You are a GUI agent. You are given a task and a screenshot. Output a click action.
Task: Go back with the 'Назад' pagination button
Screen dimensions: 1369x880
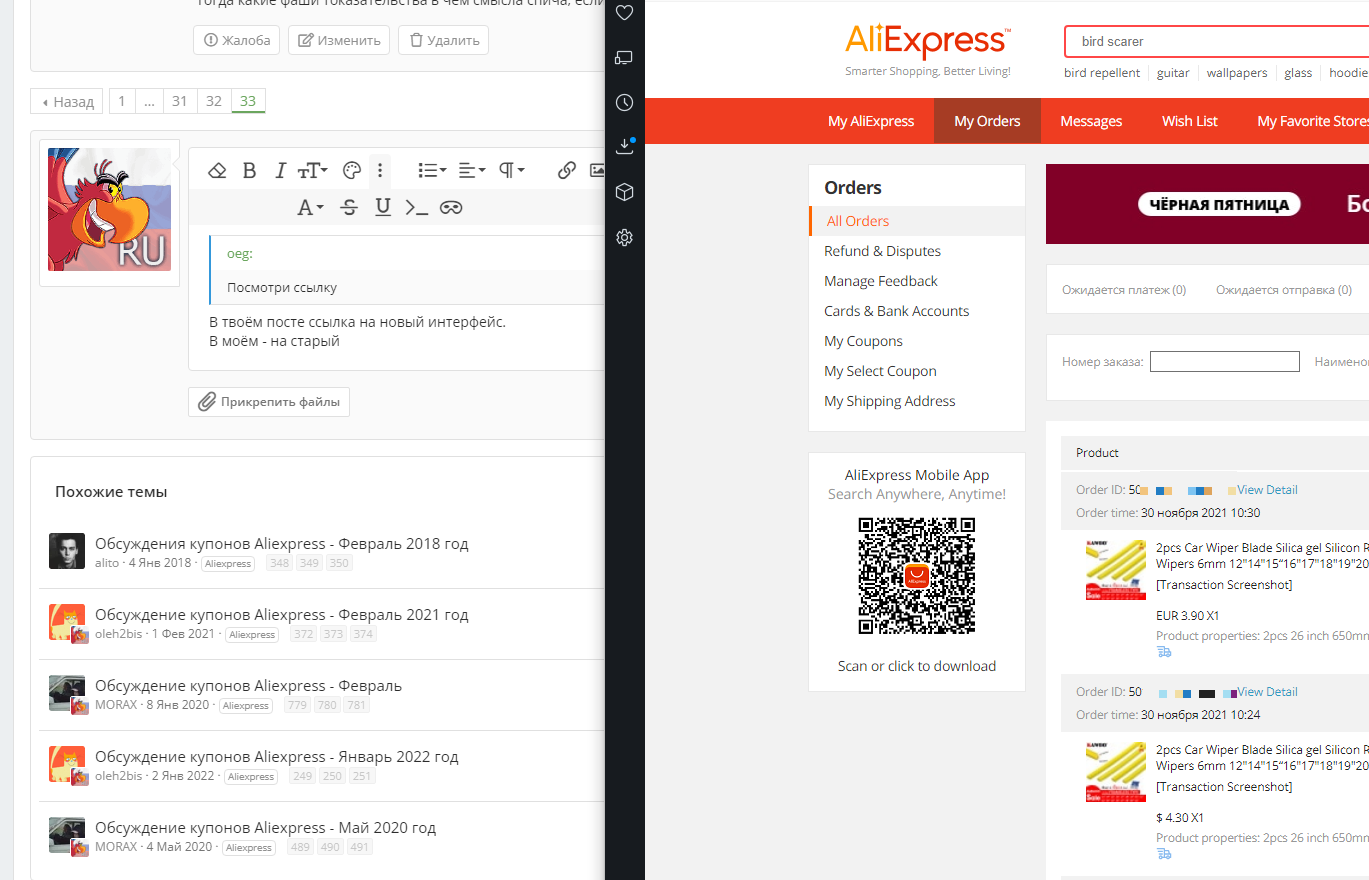(x=67, y=101)
